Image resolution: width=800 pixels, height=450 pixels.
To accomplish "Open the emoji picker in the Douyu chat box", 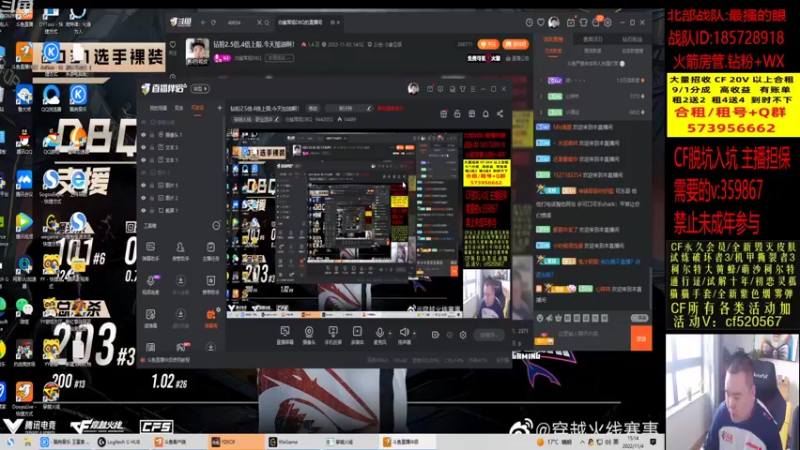I will [x=540, y=318].
